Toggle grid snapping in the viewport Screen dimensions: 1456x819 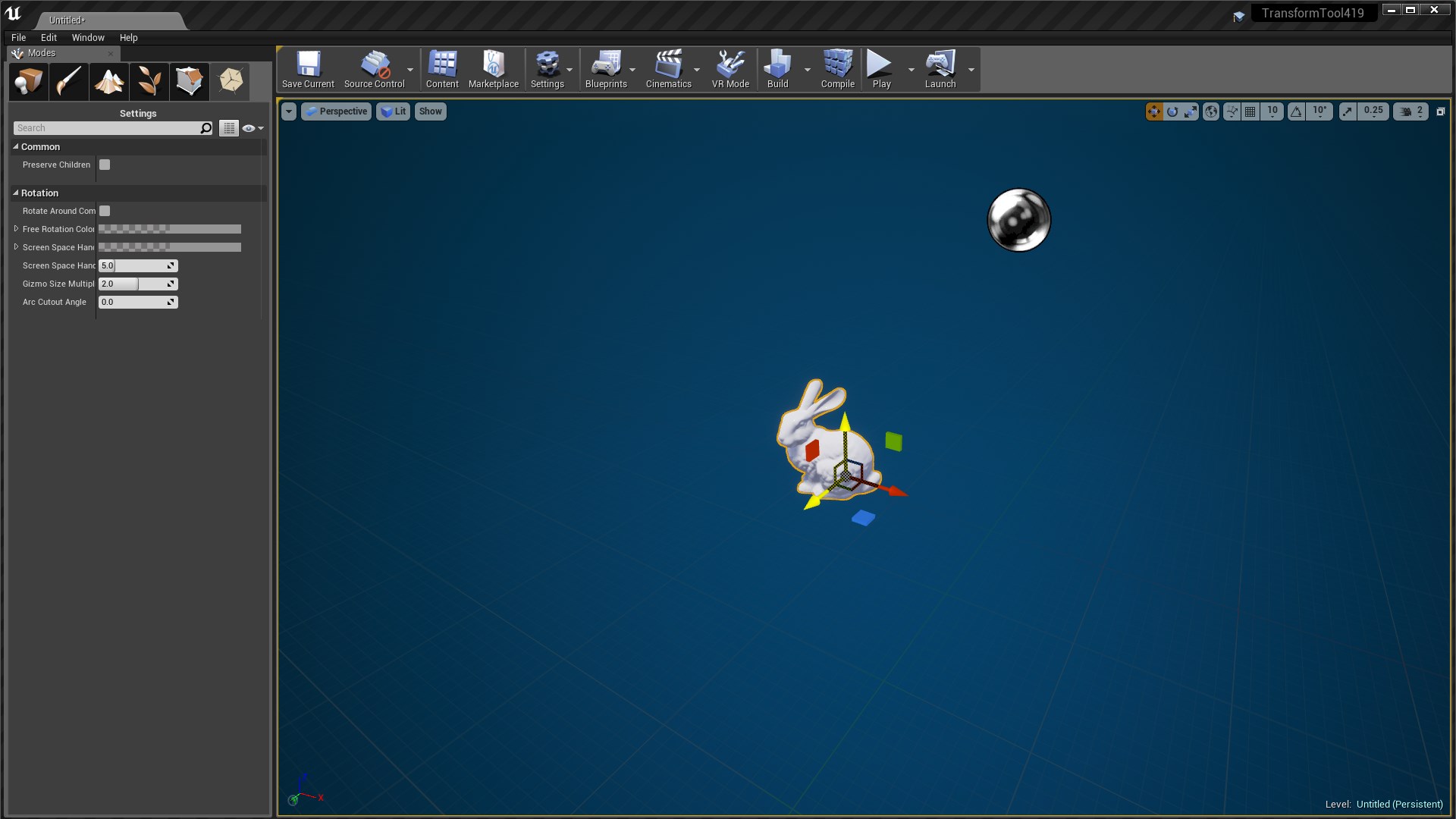coord(1250,111)
